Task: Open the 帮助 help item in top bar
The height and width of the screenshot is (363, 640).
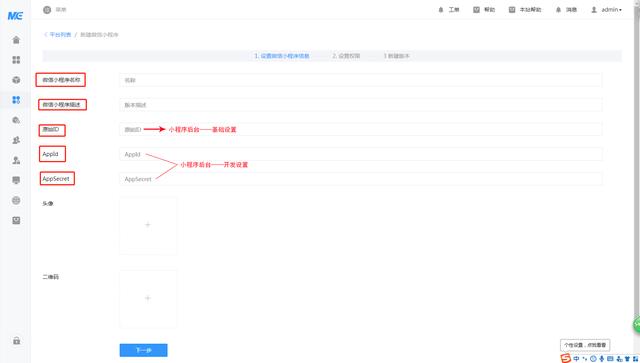Action: point(484,10)
